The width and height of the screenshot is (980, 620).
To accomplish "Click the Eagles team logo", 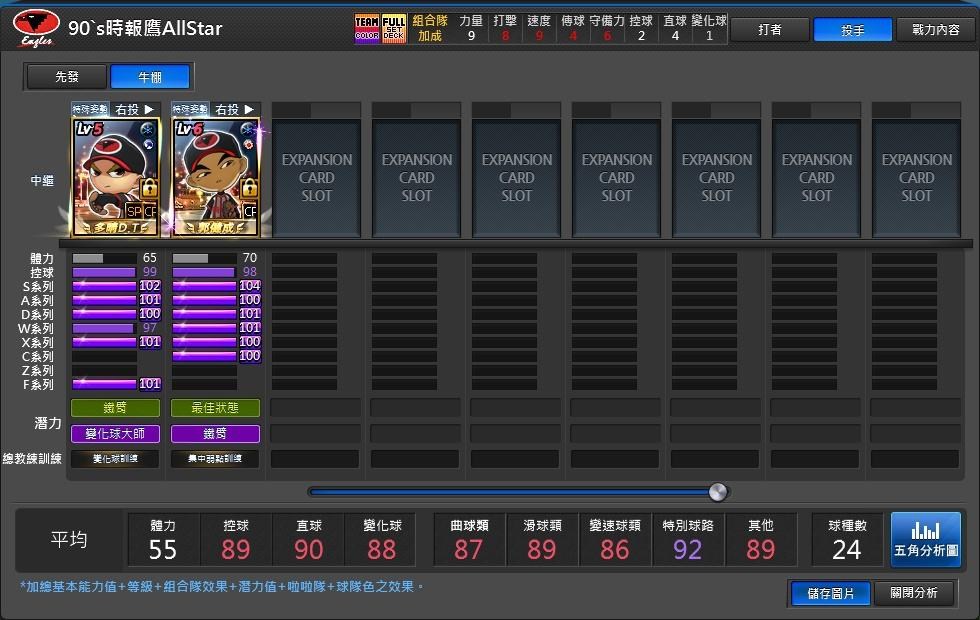I will [x=36, y=28].
